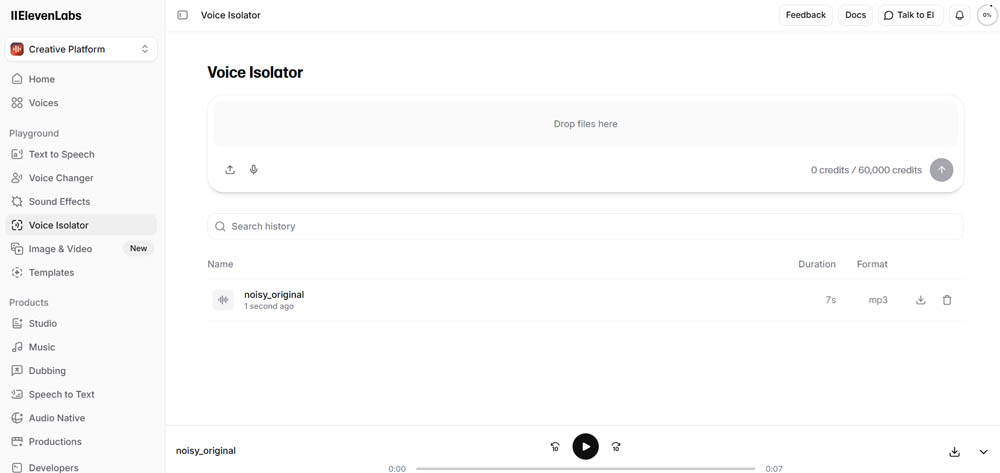Go to Home in the sidebar

coord(81,79)
